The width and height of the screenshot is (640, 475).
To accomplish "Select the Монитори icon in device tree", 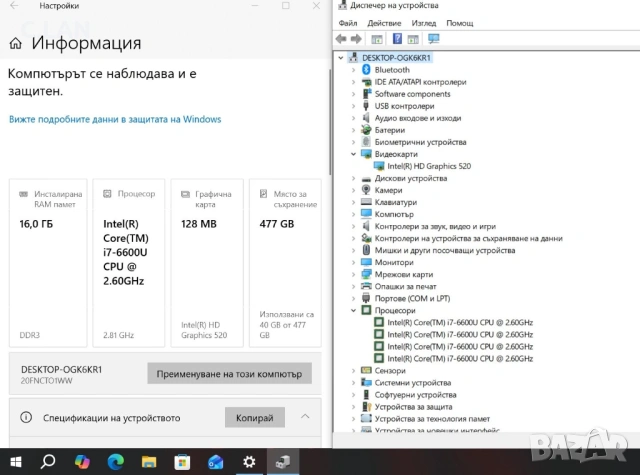I will [366, 262].
